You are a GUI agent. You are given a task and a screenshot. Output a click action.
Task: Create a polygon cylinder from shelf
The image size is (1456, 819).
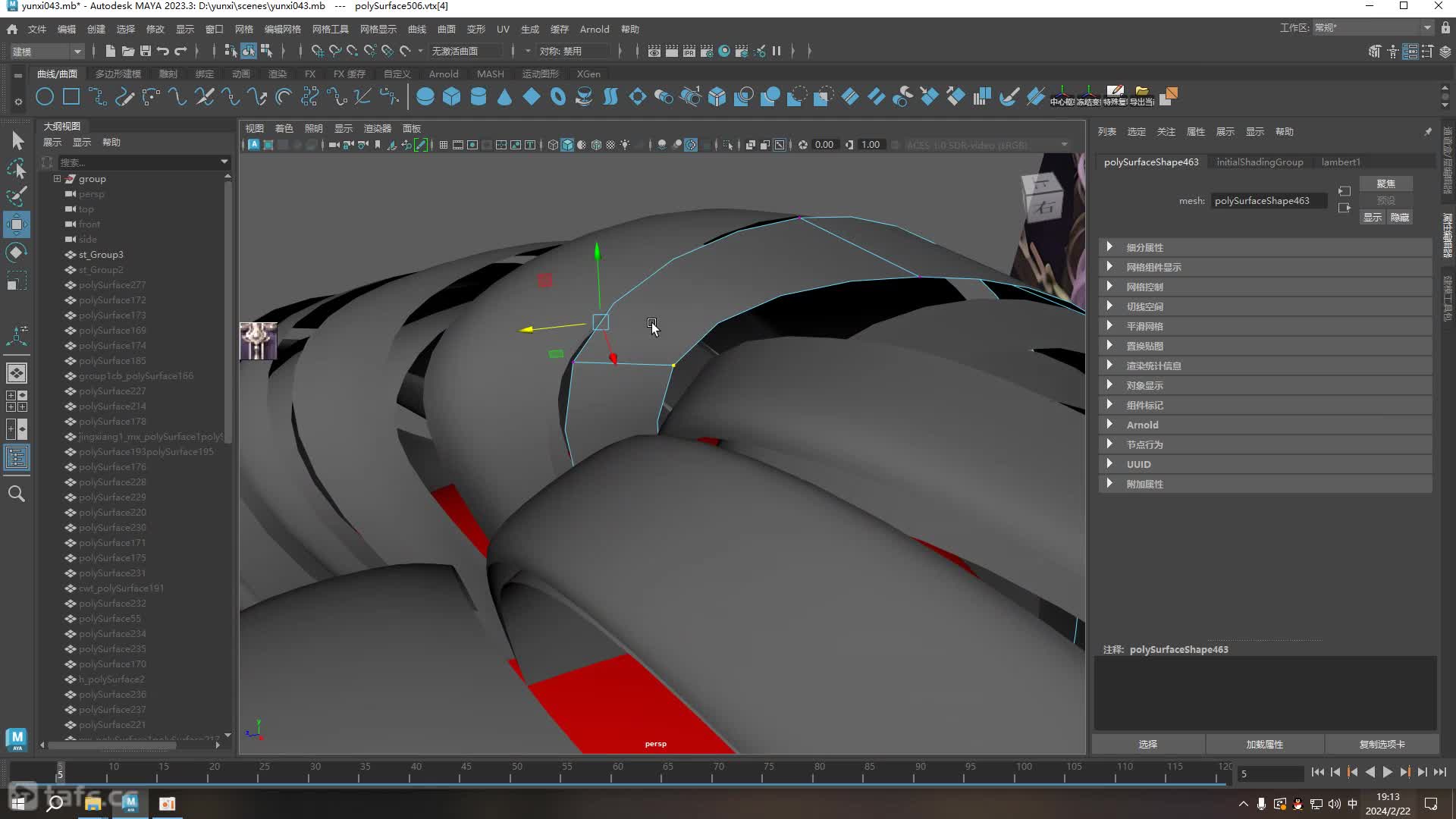point(479,97)
